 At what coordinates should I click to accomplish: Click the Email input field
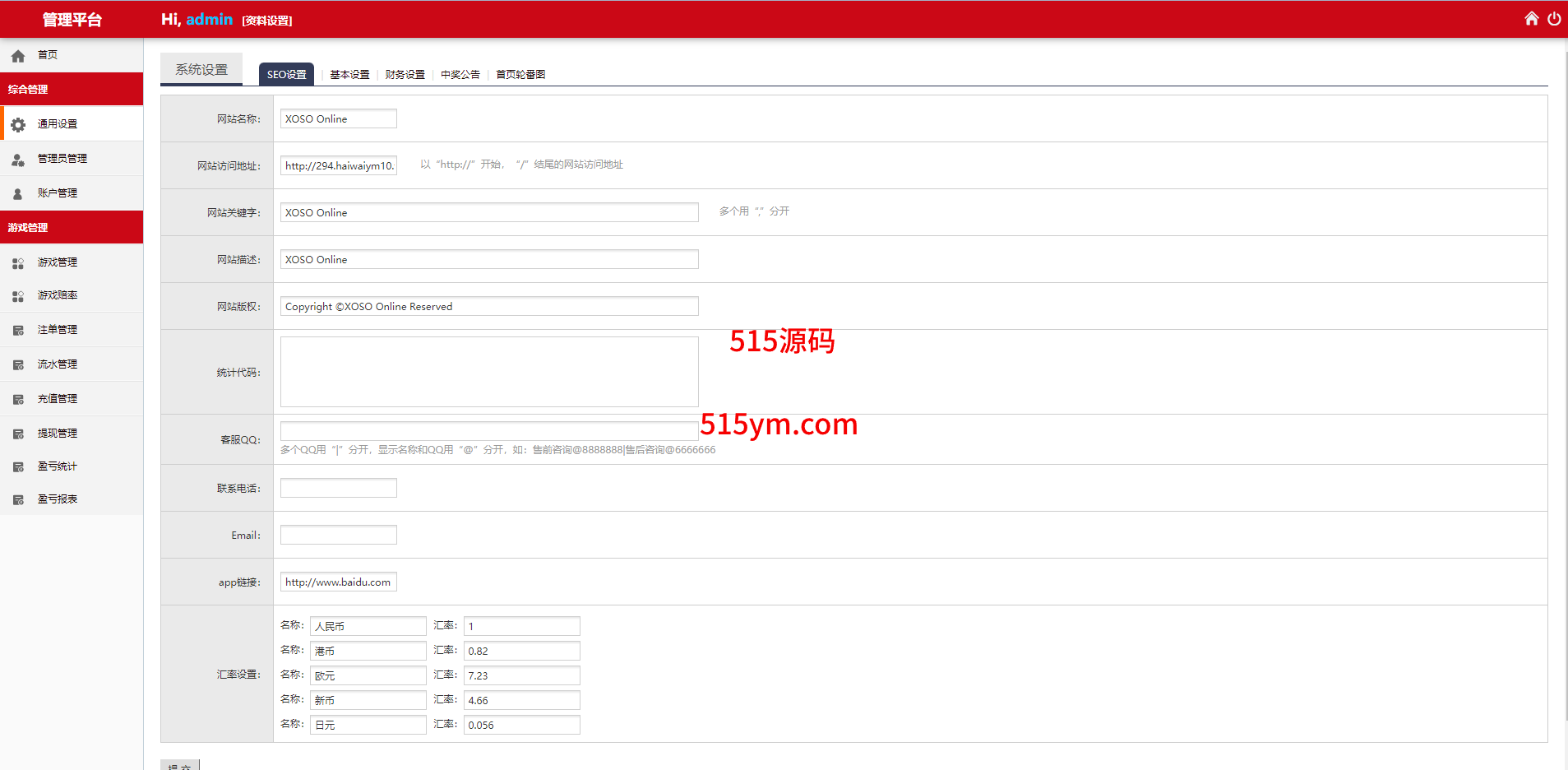pyautogui.click(x=338, y=536)
